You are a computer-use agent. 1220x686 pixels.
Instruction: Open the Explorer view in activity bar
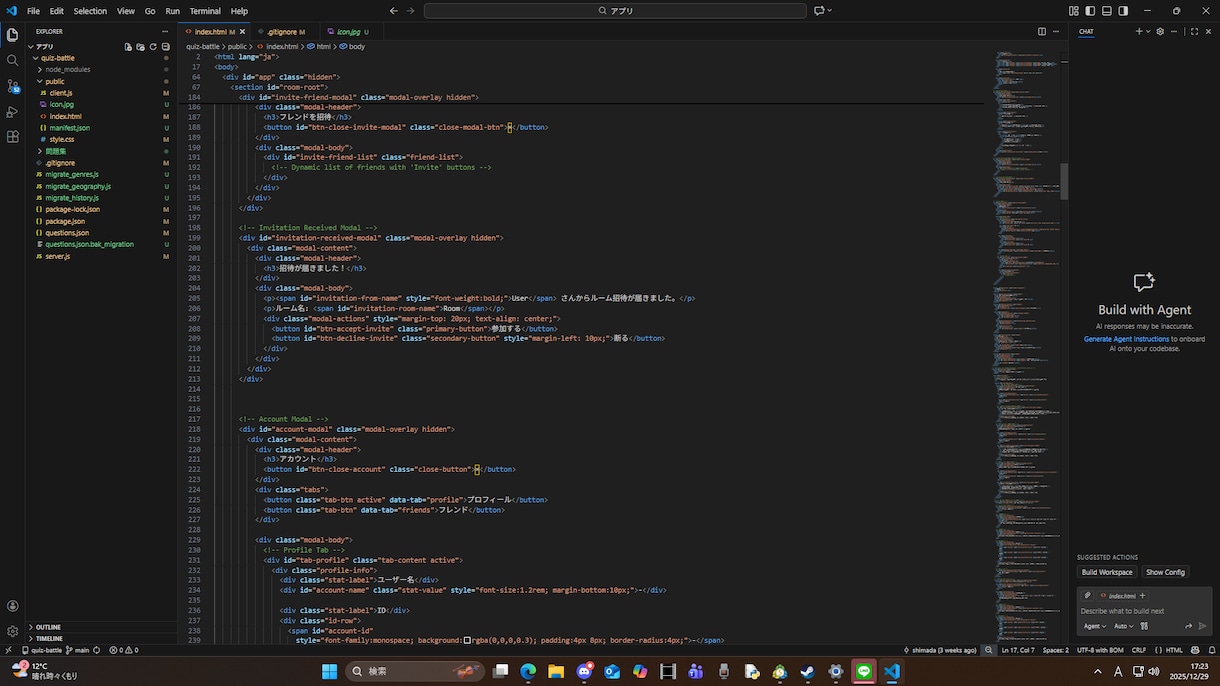click(x=13, y=34)
